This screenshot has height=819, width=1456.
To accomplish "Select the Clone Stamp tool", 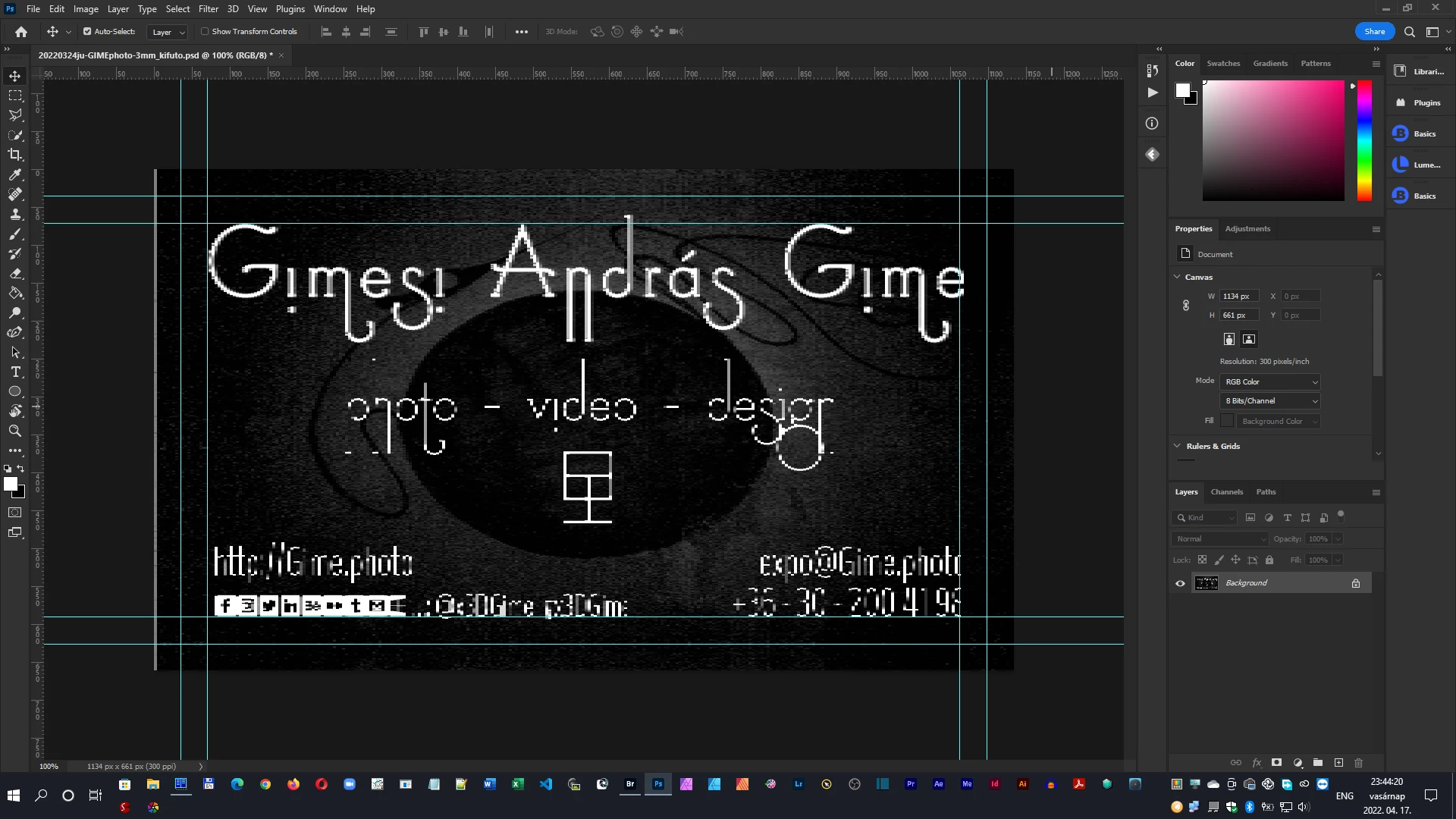I will (15, 214).
